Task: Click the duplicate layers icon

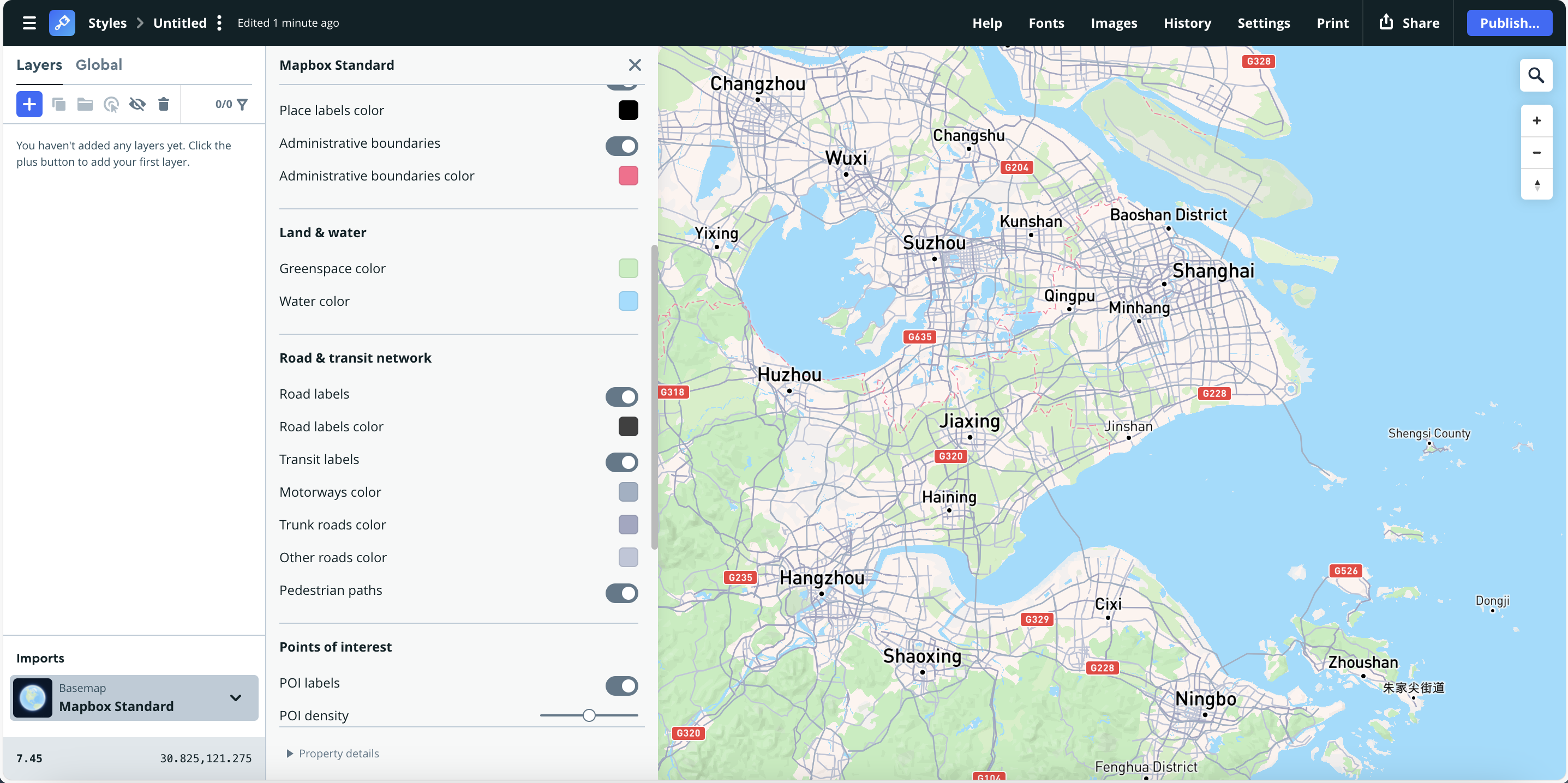Action: [58, 104]
